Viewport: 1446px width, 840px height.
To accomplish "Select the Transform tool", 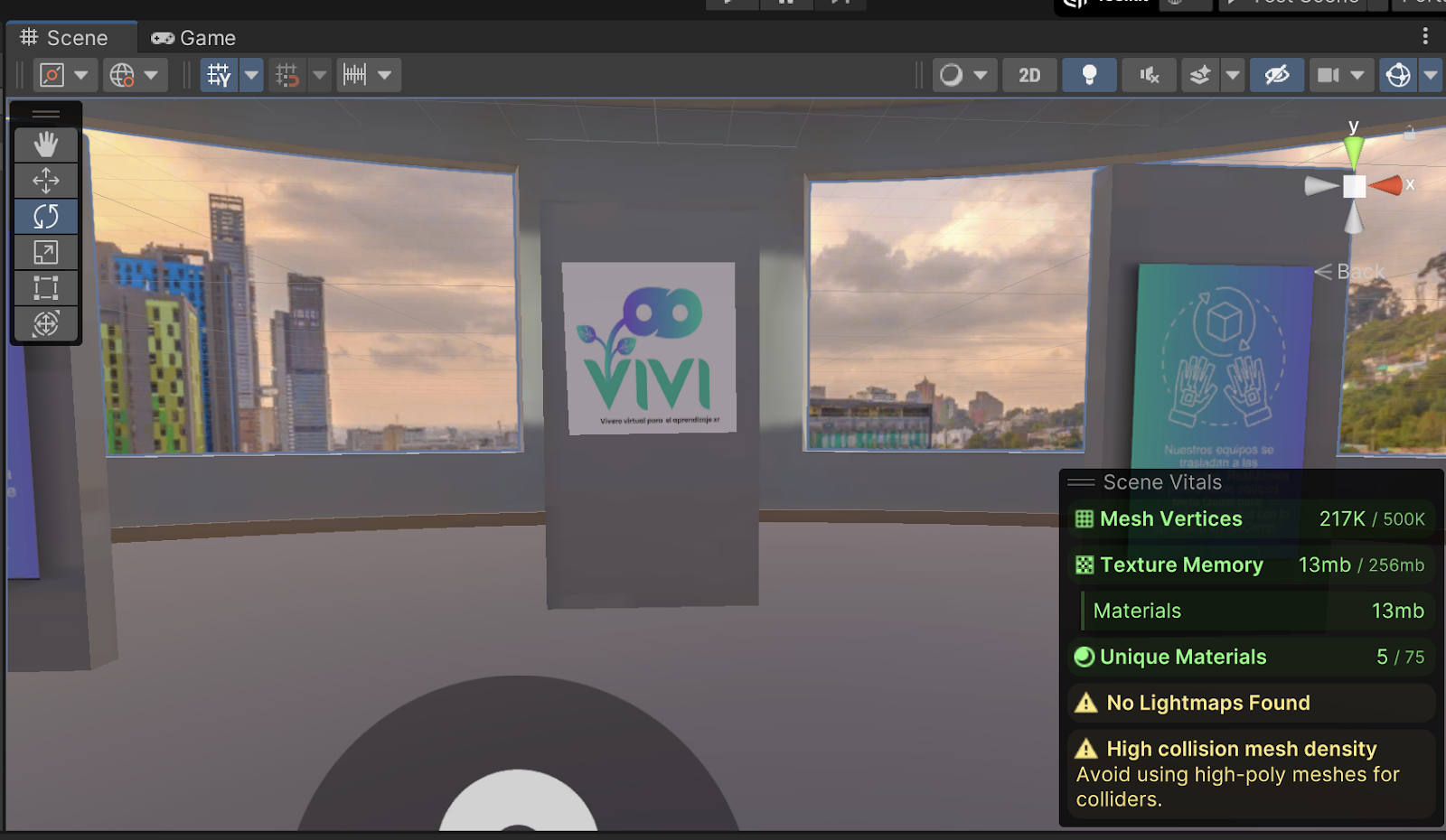I will 46,323.
